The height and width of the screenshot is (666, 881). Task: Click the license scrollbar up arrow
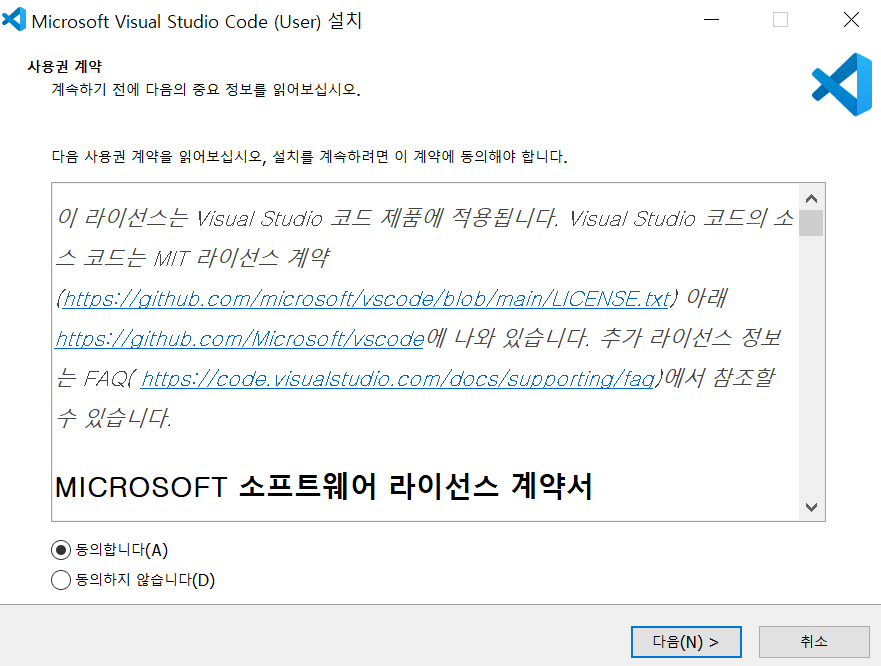click(x=811, y=198)
